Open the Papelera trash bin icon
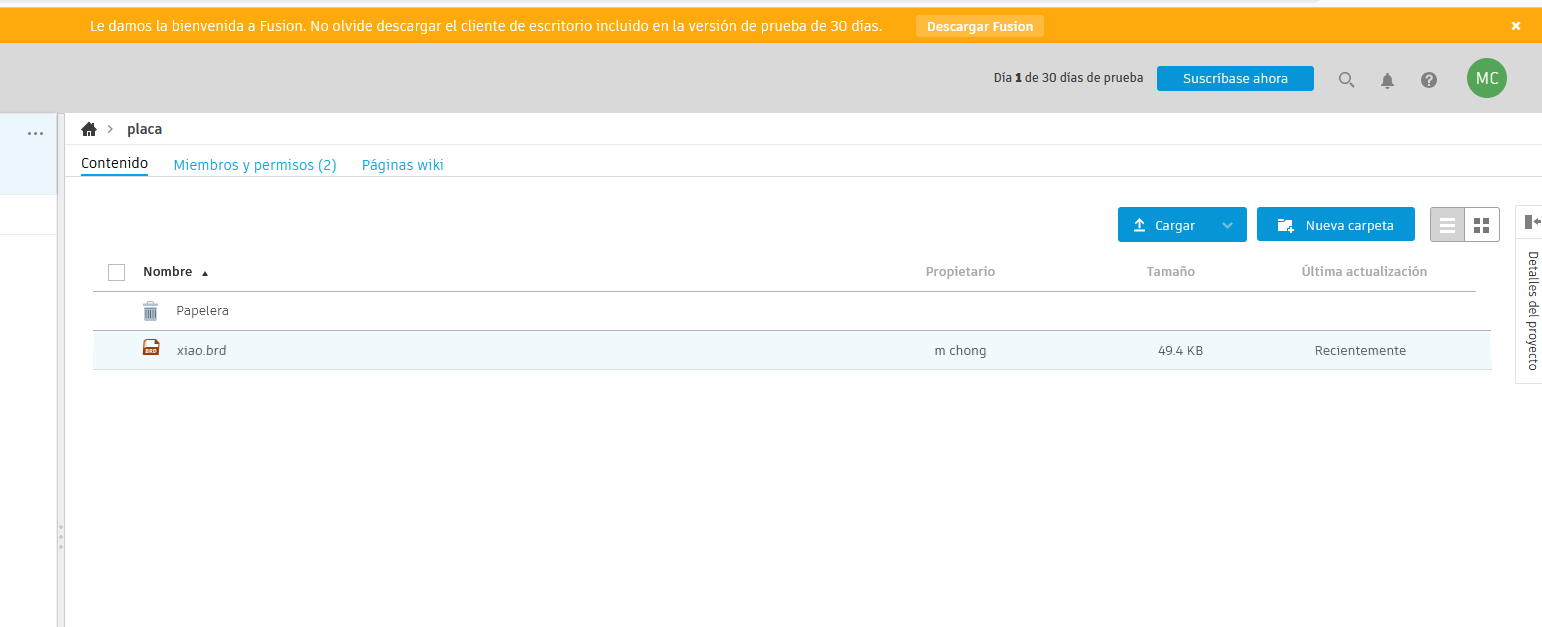1542x627 pixels. [x=150, y=311]
